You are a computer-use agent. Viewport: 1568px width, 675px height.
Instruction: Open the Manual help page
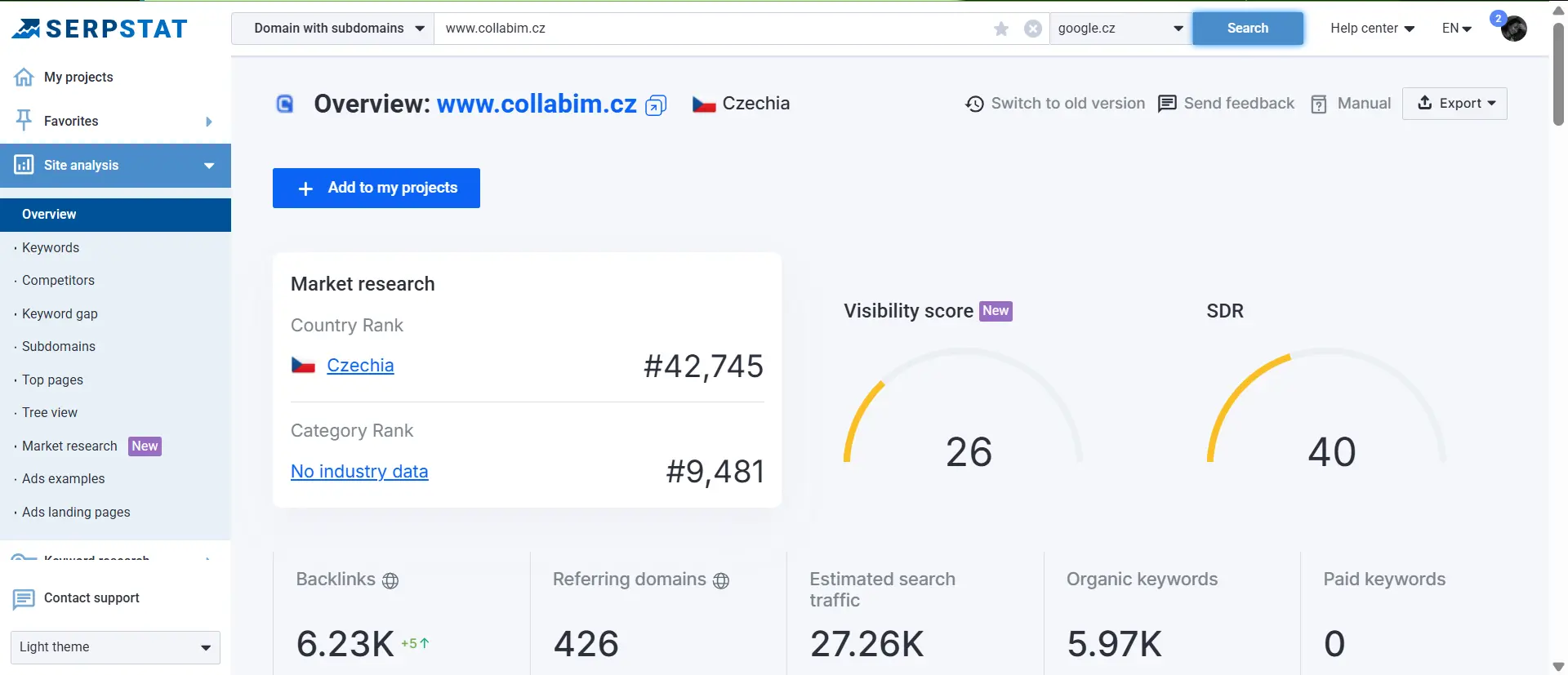point(1352,104)
